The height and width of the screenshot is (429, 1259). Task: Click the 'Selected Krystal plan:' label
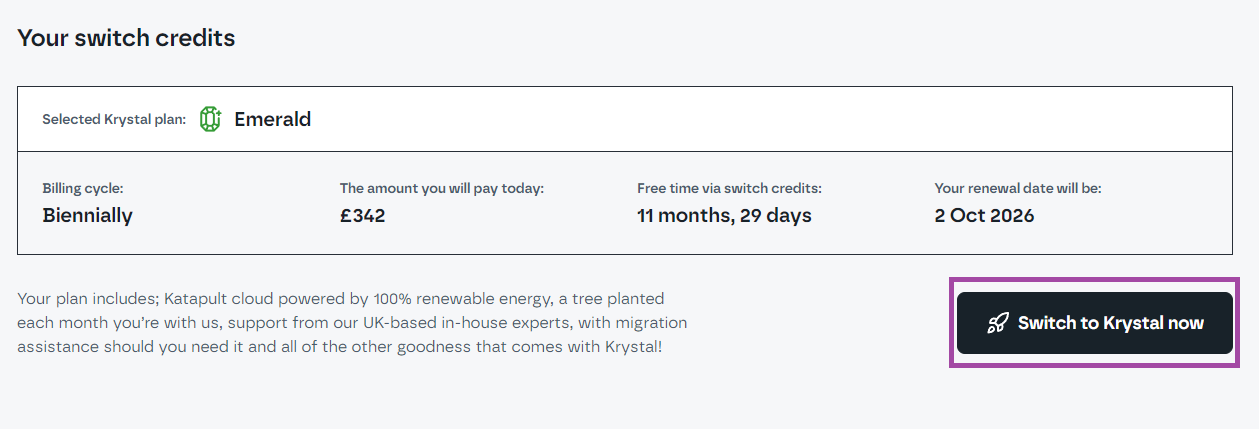114,119
